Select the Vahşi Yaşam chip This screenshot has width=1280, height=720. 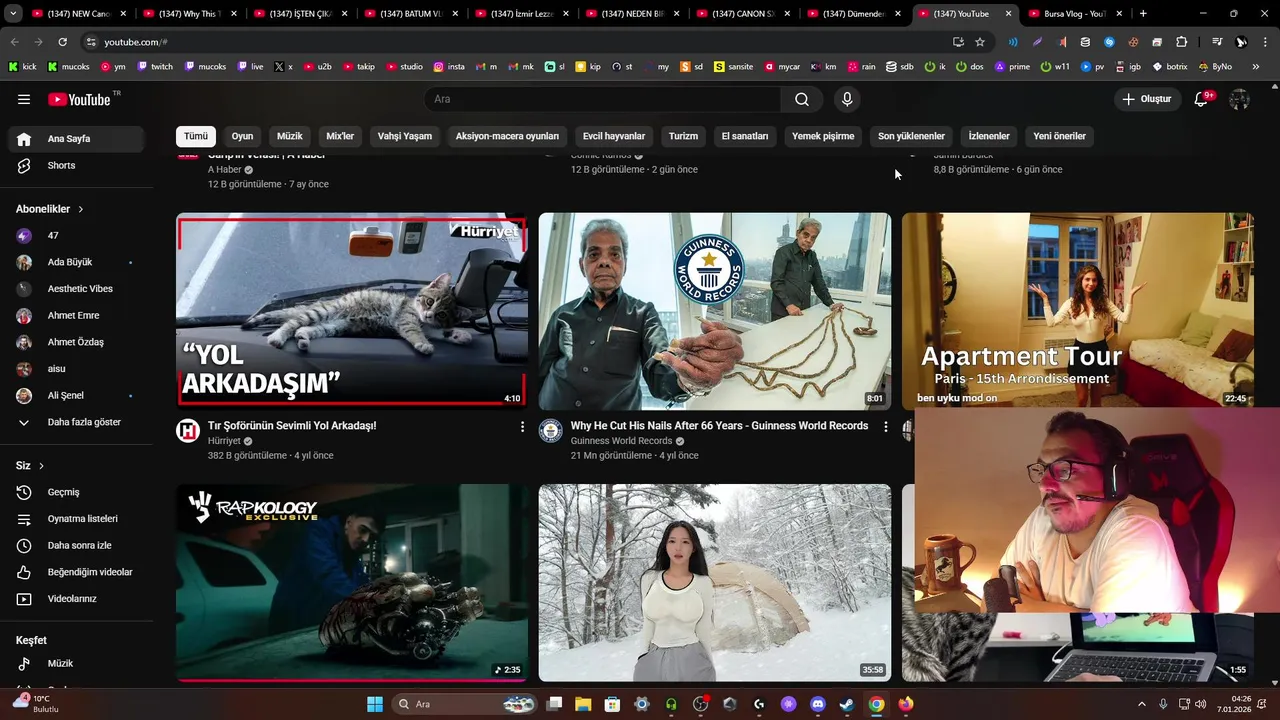click(x=405, y=136)
